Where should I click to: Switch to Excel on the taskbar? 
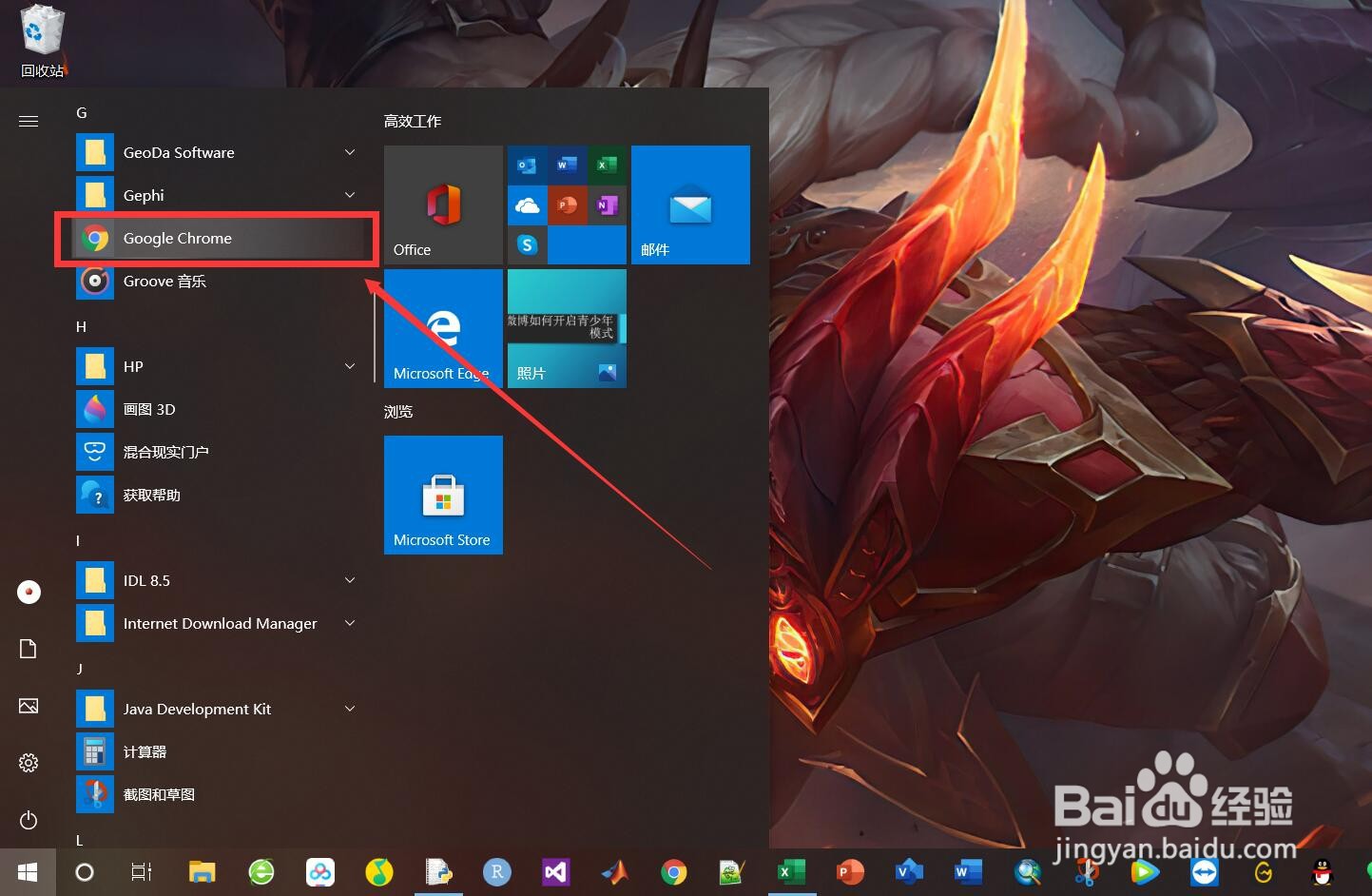792,871
